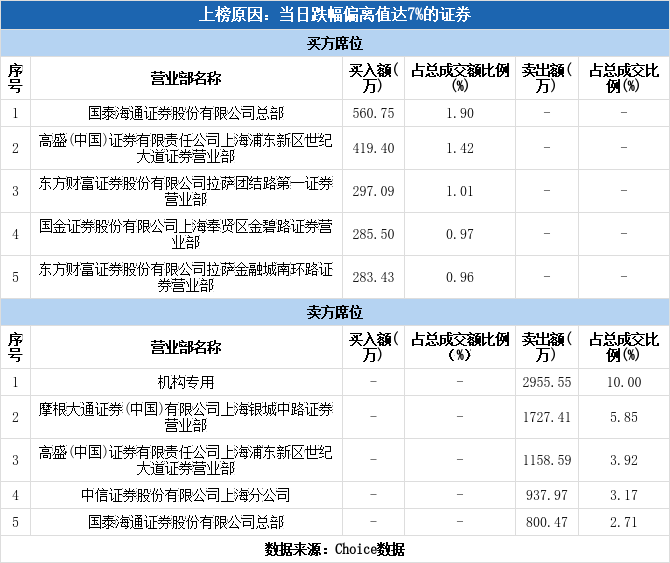Click seller table 卖出额(万) column header
Viewport: 670px width, 563px height.
tap(547, 347)
